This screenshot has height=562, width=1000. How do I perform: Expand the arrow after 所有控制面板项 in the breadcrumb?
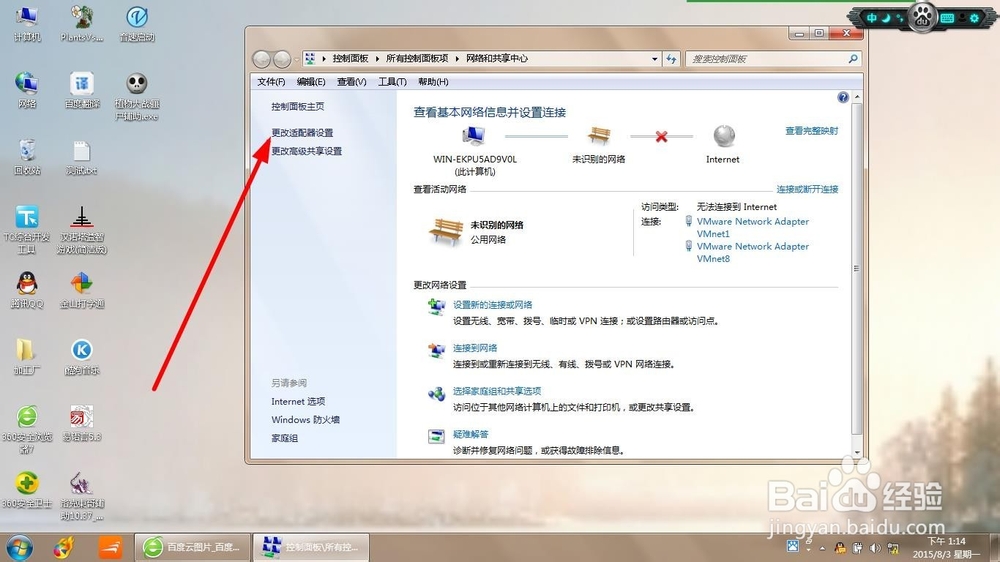tap(457, 59)
